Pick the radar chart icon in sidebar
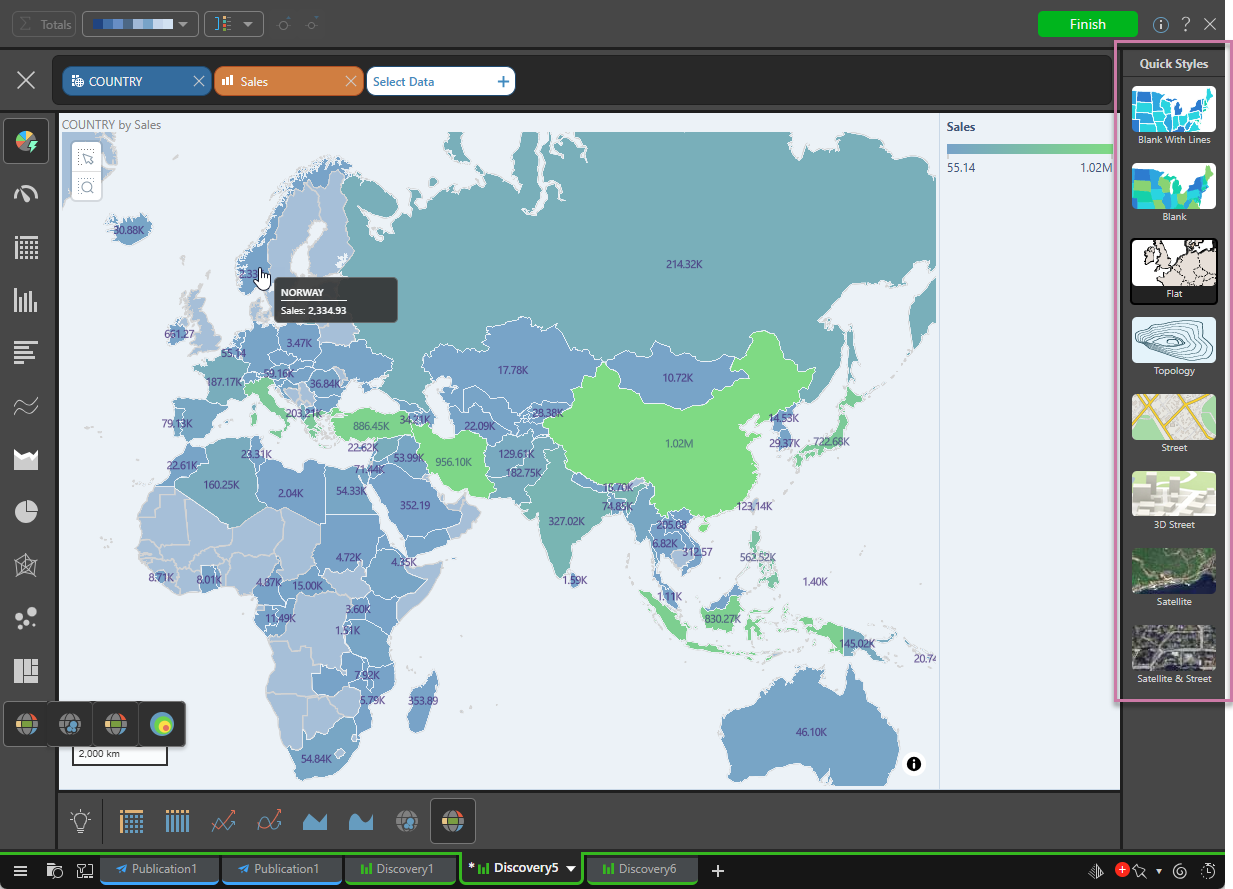1233x889 pixels. pos(27,565)
